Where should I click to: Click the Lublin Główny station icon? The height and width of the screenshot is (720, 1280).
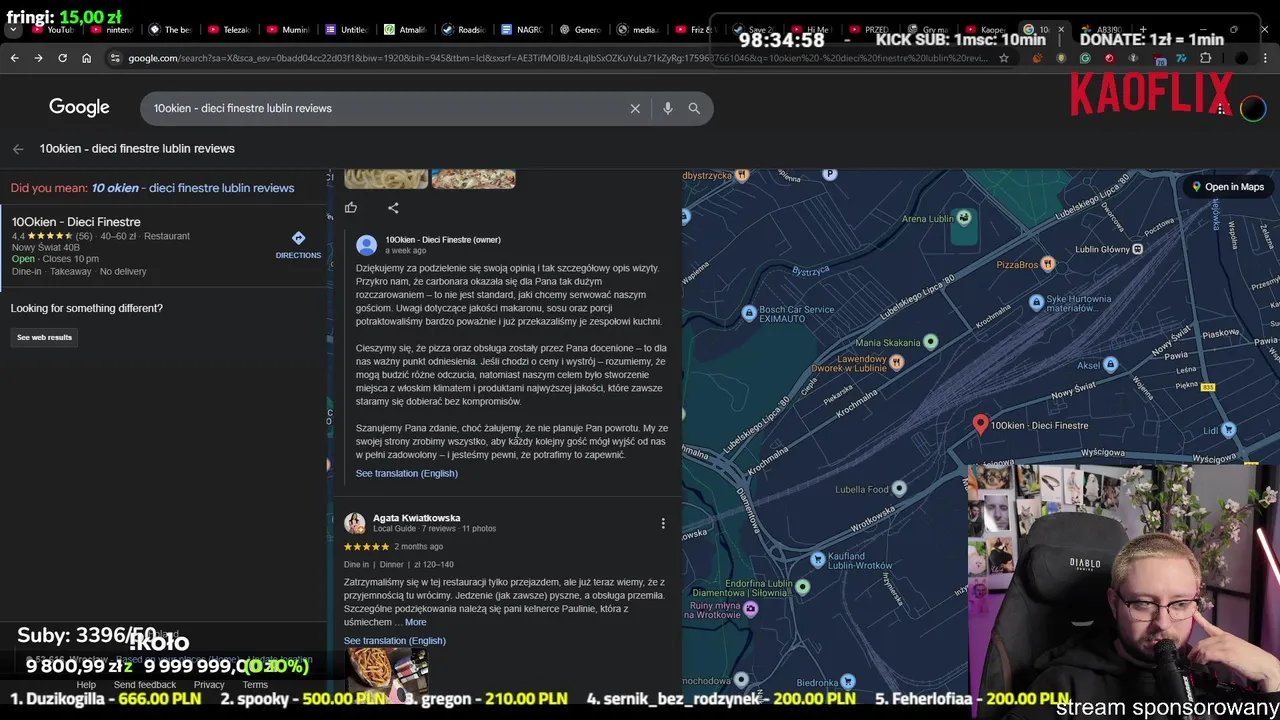click(x=1137, y=249)
